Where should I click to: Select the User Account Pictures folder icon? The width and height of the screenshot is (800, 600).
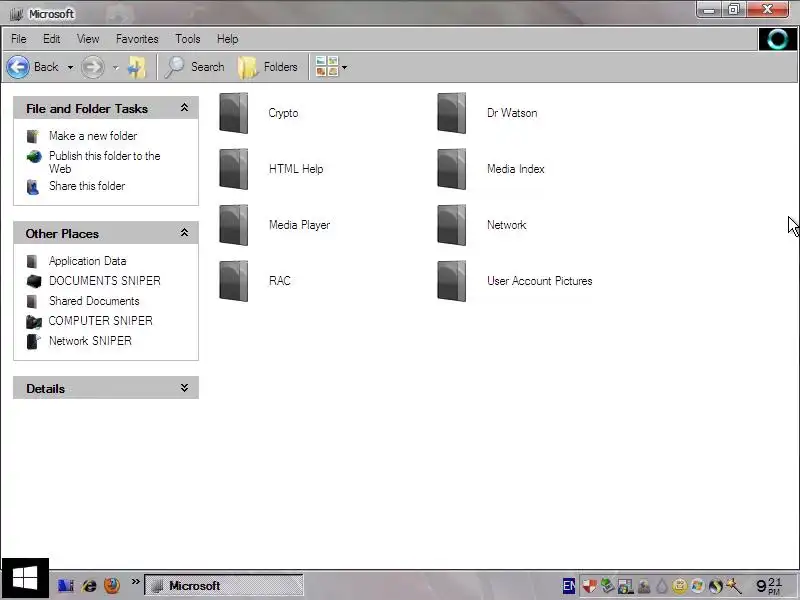(x=452, y=281)
